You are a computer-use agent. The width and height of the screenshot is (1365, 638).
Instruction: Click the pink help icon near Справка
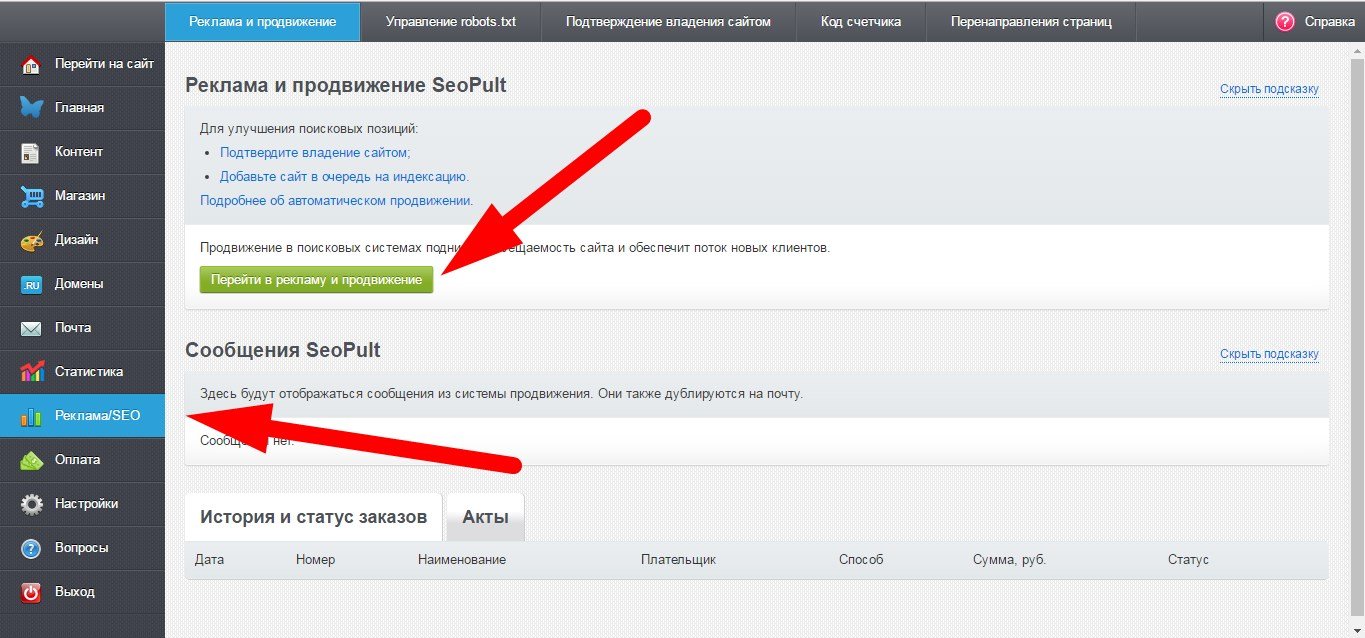point(1285,21)
